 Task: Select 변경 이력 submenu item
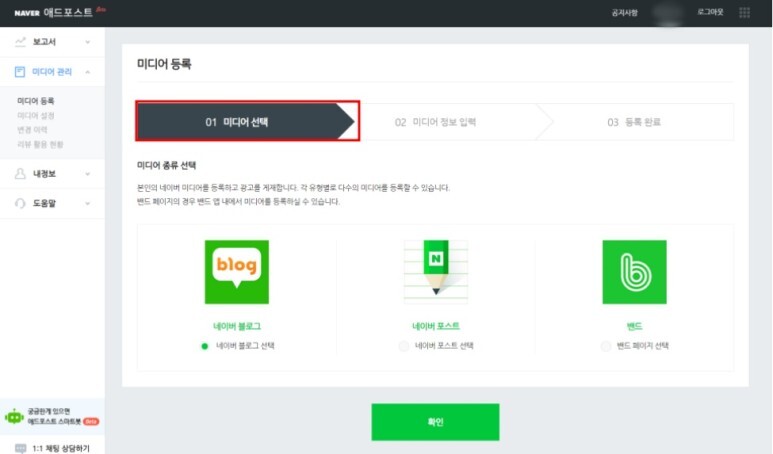click(x=32, y=130)
